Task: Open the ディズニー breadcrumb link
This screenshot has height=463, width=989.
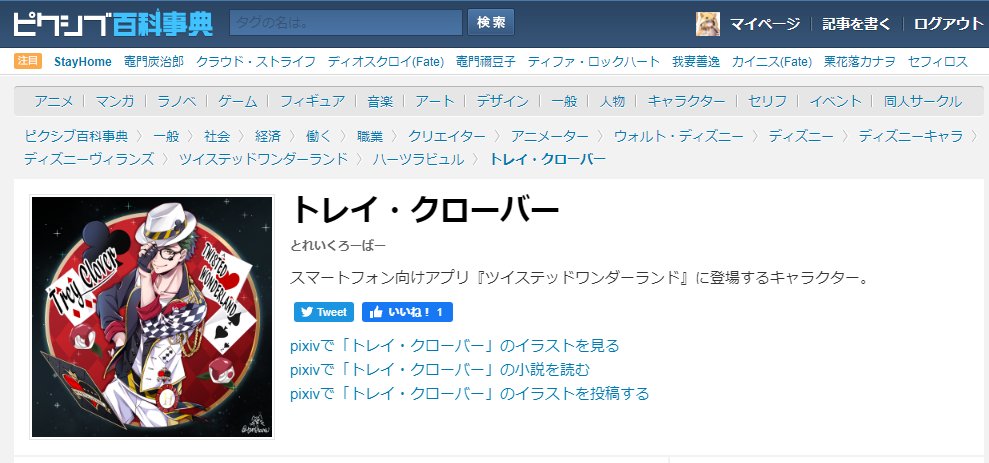Action: pos(800,136)
